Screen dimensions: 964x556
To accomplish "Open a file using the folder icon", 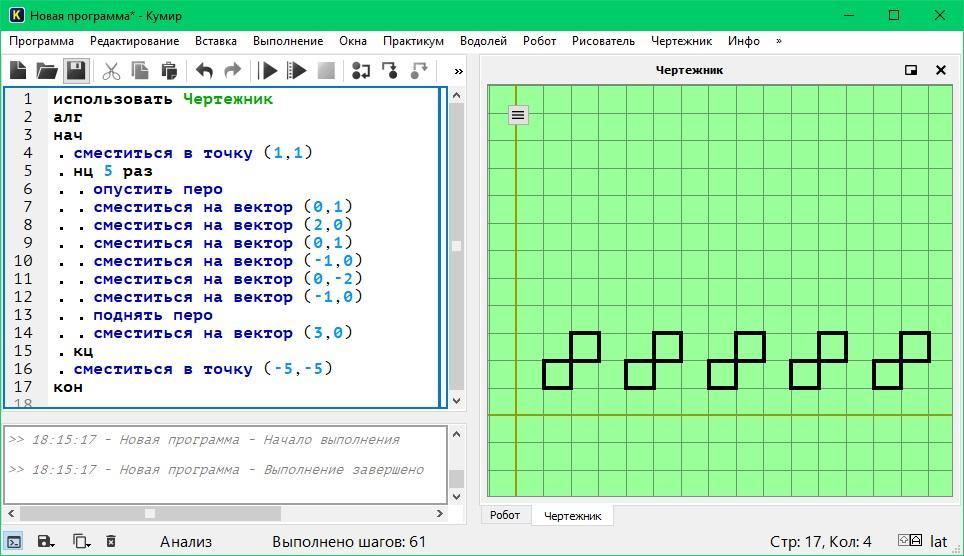I will click(x=47, y=70).
